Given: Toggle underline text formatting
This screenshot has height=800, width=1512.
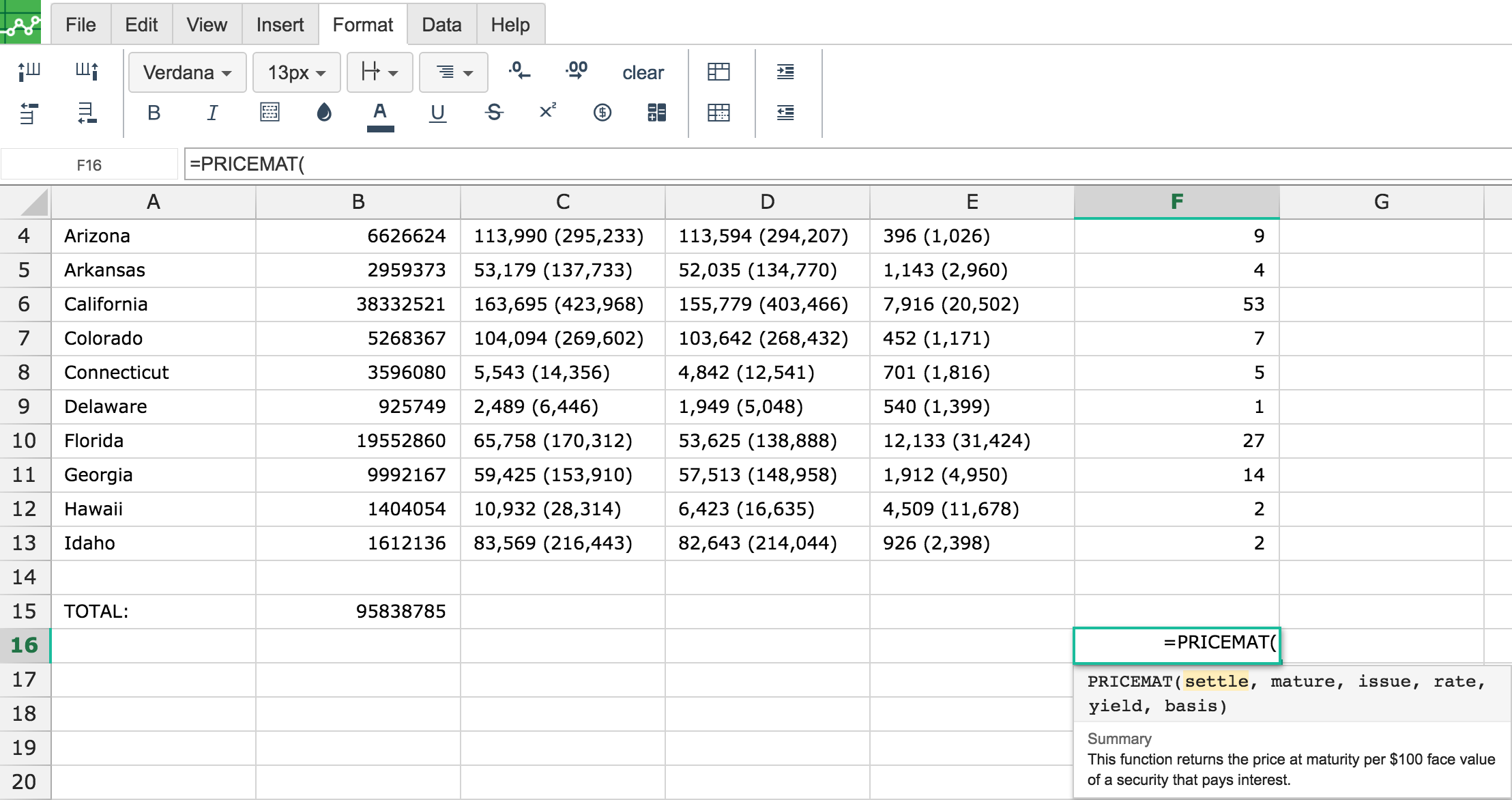Looking at the screenshot, I should click(437, 113).
